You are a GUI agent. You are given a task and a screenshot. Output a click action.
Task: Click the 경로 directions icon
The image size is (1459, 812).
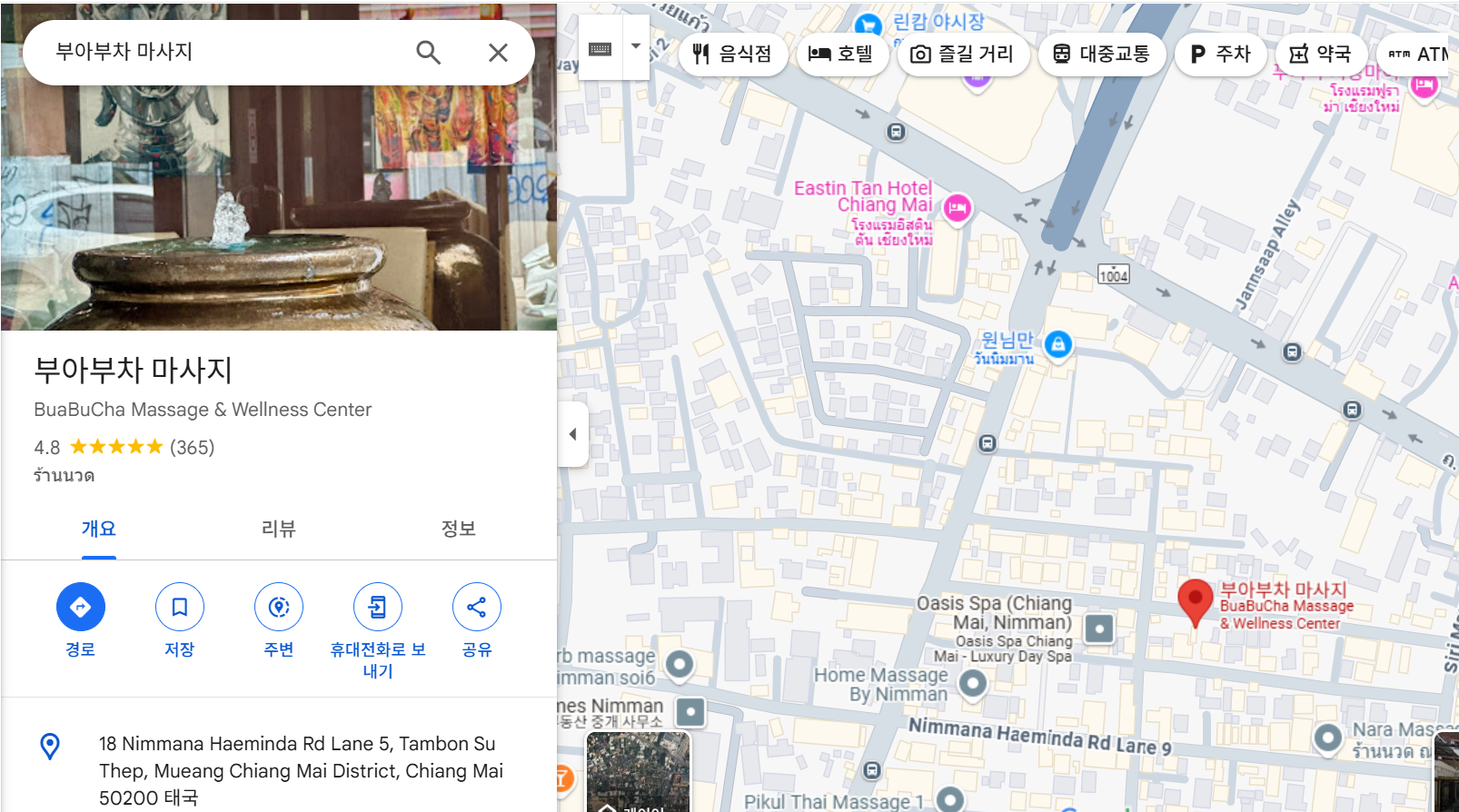81,607
